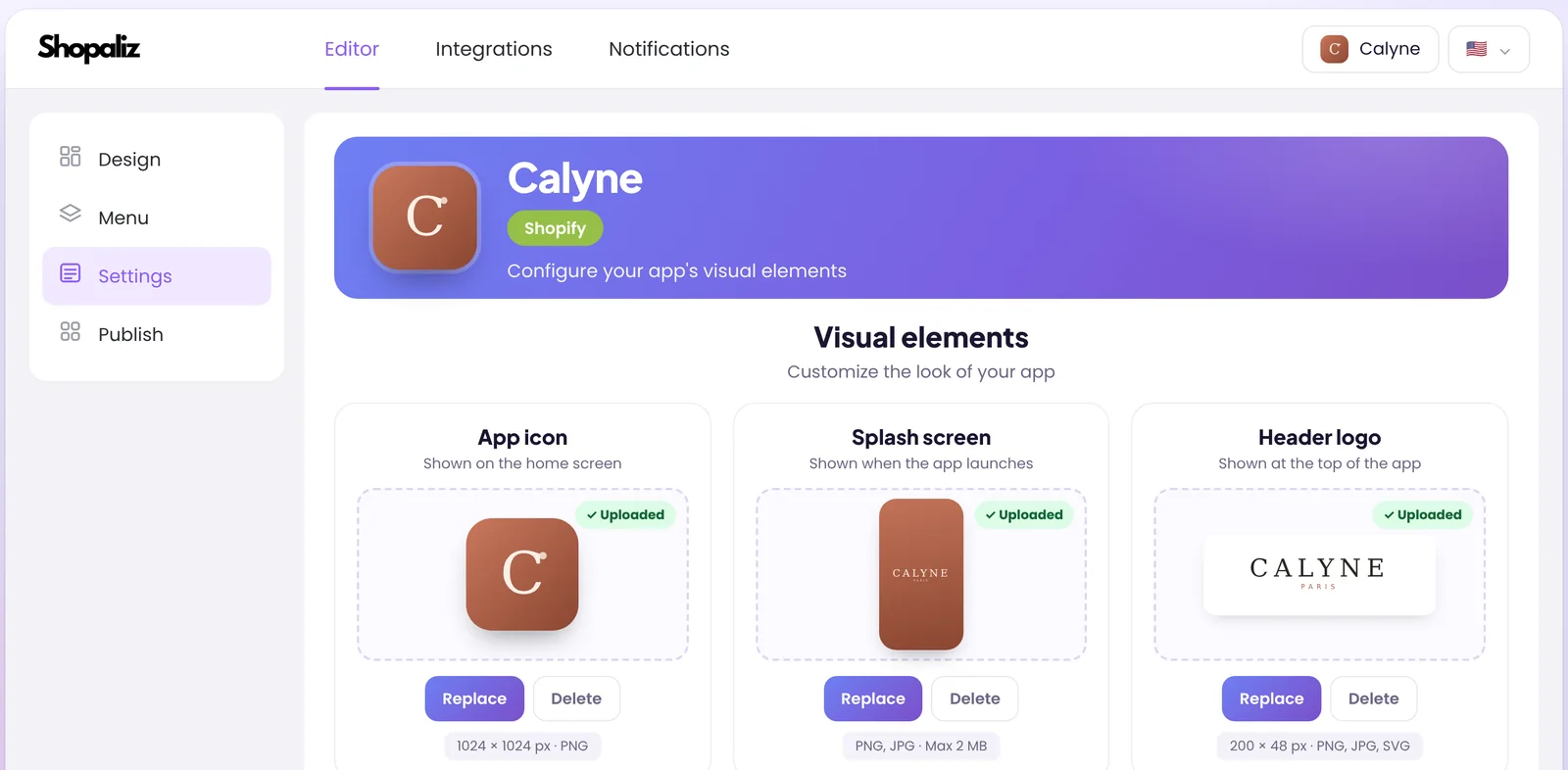Click the Publish grid icon in sidebar
This screenshot has width=1568, height=770.
[70, 332]
